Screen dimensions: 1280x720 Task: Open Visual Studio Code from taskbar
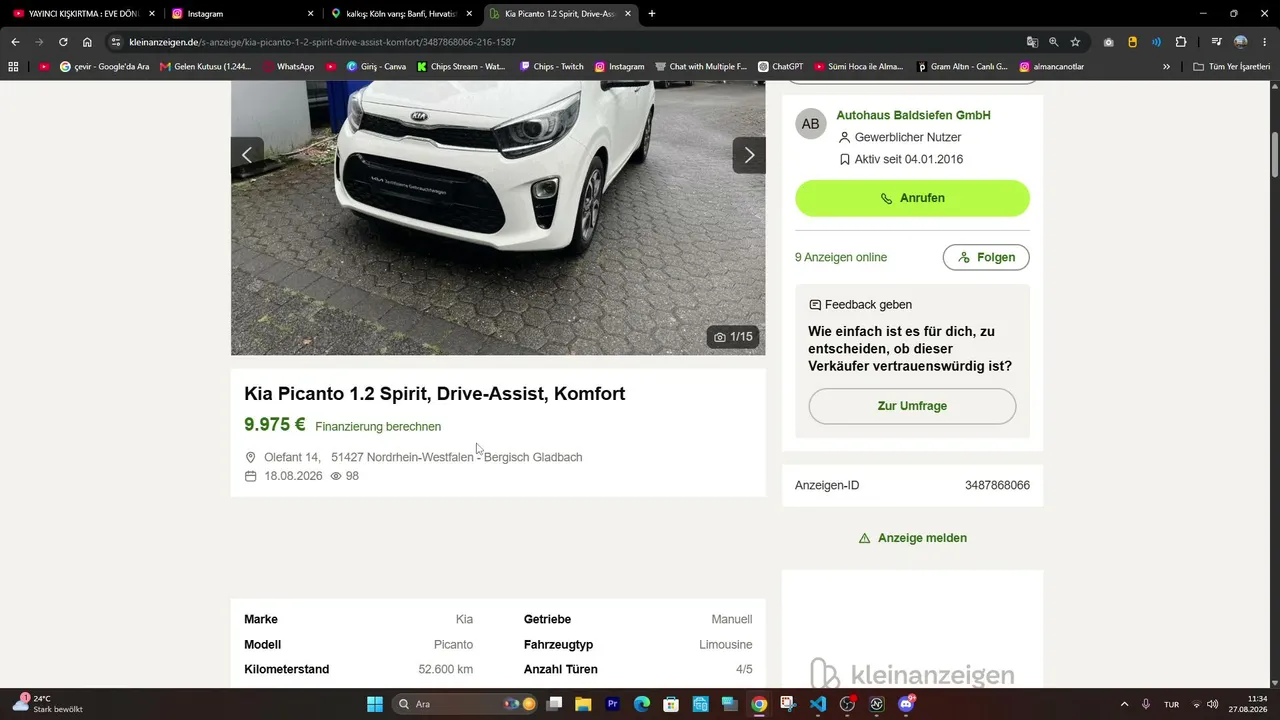(818, 704)
